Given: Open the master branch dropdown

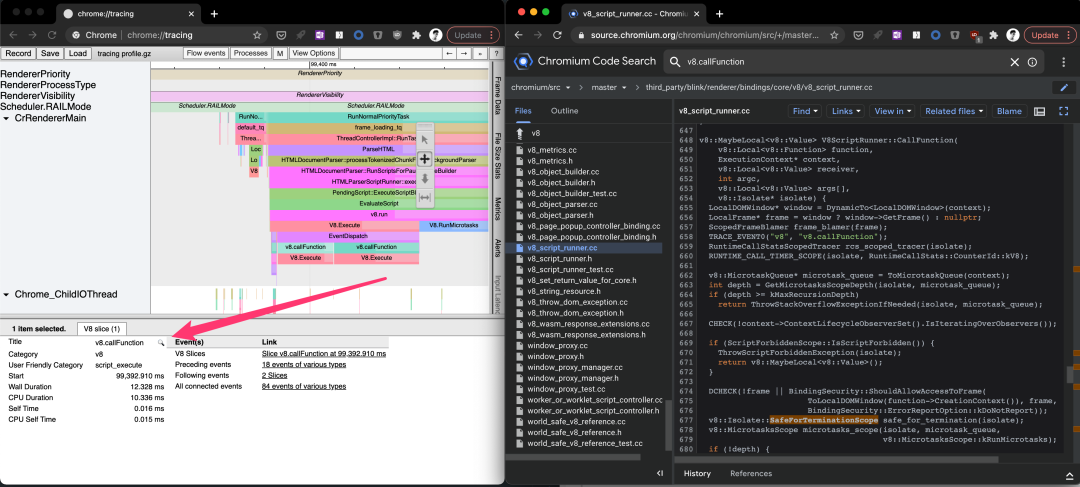Looking at the screenshot, I should point(609,87).
